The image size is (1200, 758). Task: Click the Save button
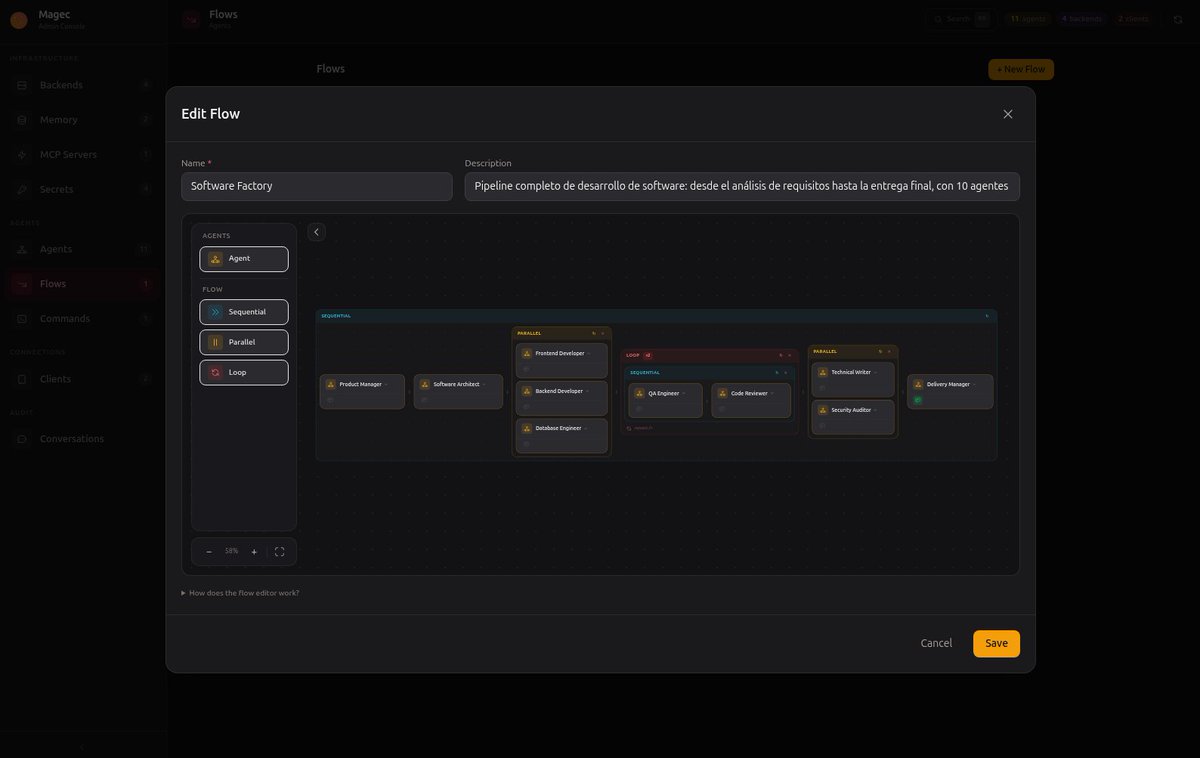click(x=996, y=643)
